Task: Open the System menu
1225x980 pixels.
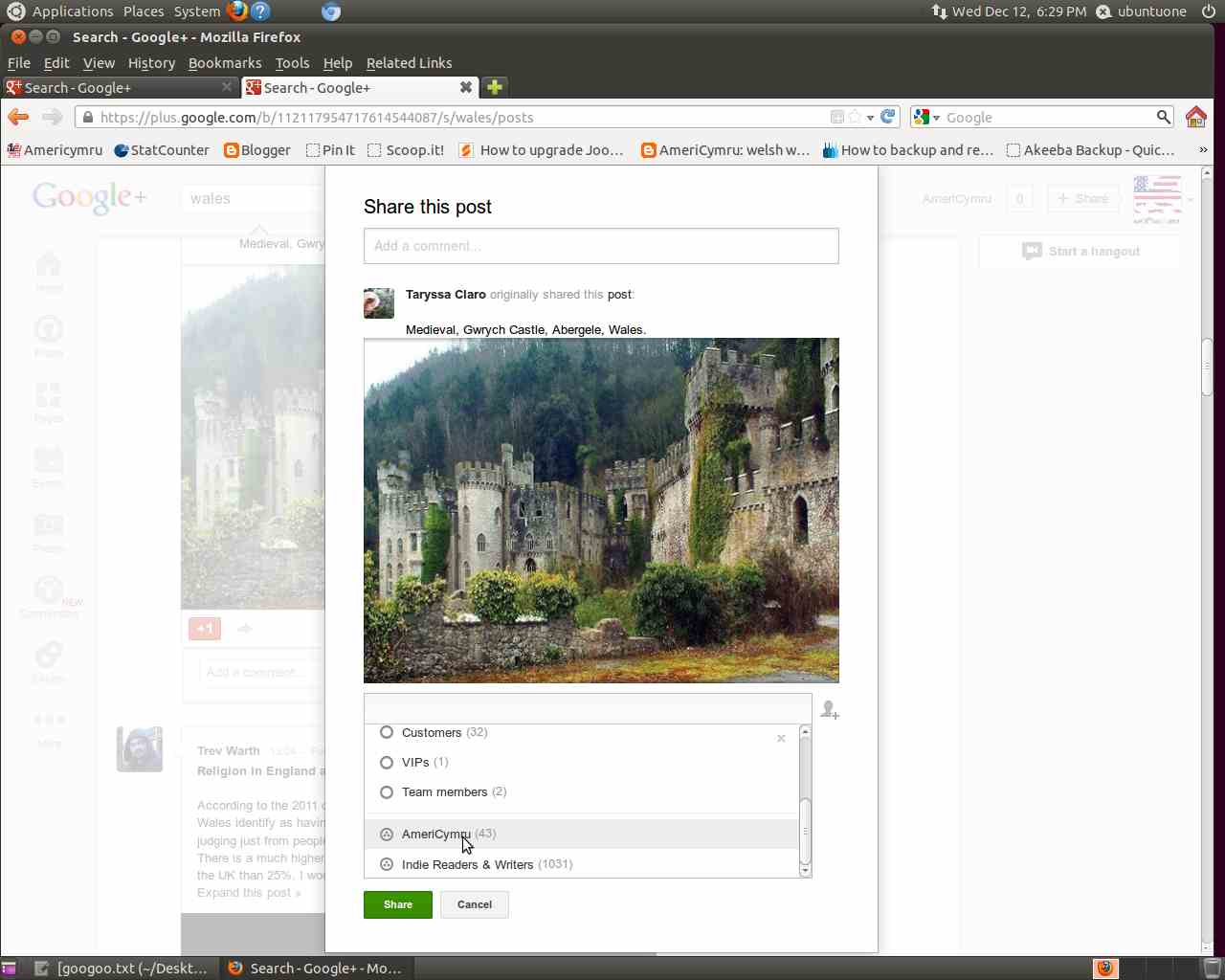Action: click(x=197, y=11)
